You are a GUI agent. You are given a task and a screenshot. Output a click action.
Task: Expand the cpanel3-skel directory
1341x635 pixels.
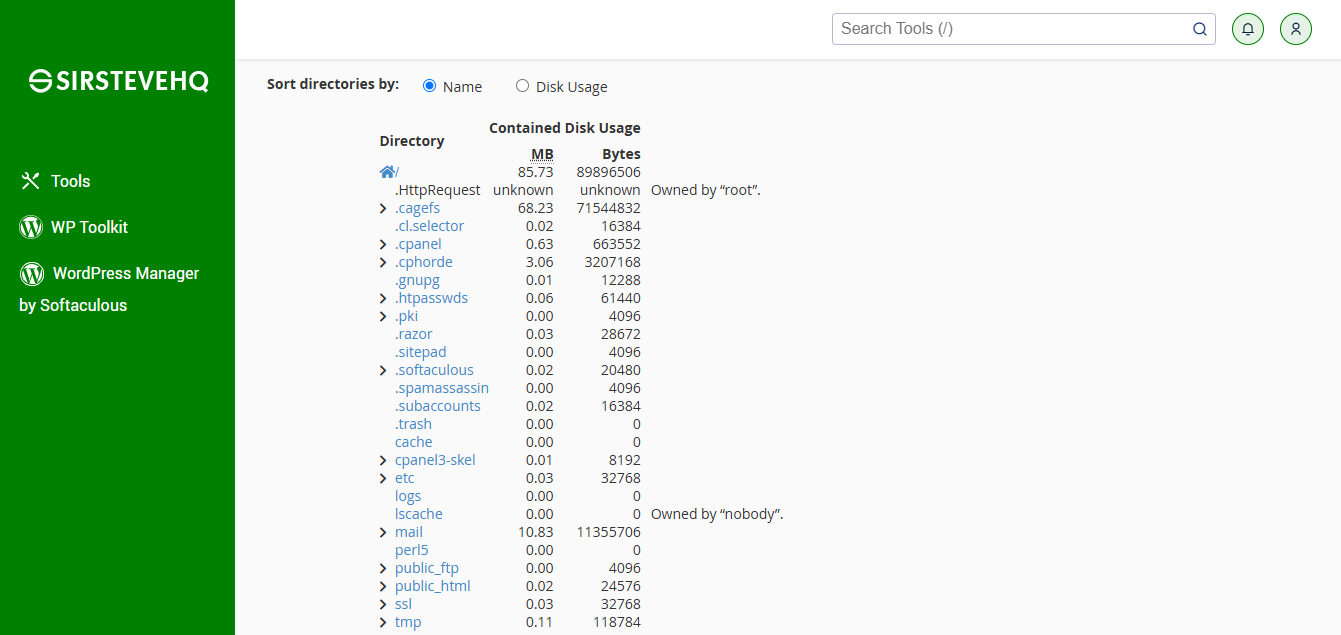[x=383, y=460]
